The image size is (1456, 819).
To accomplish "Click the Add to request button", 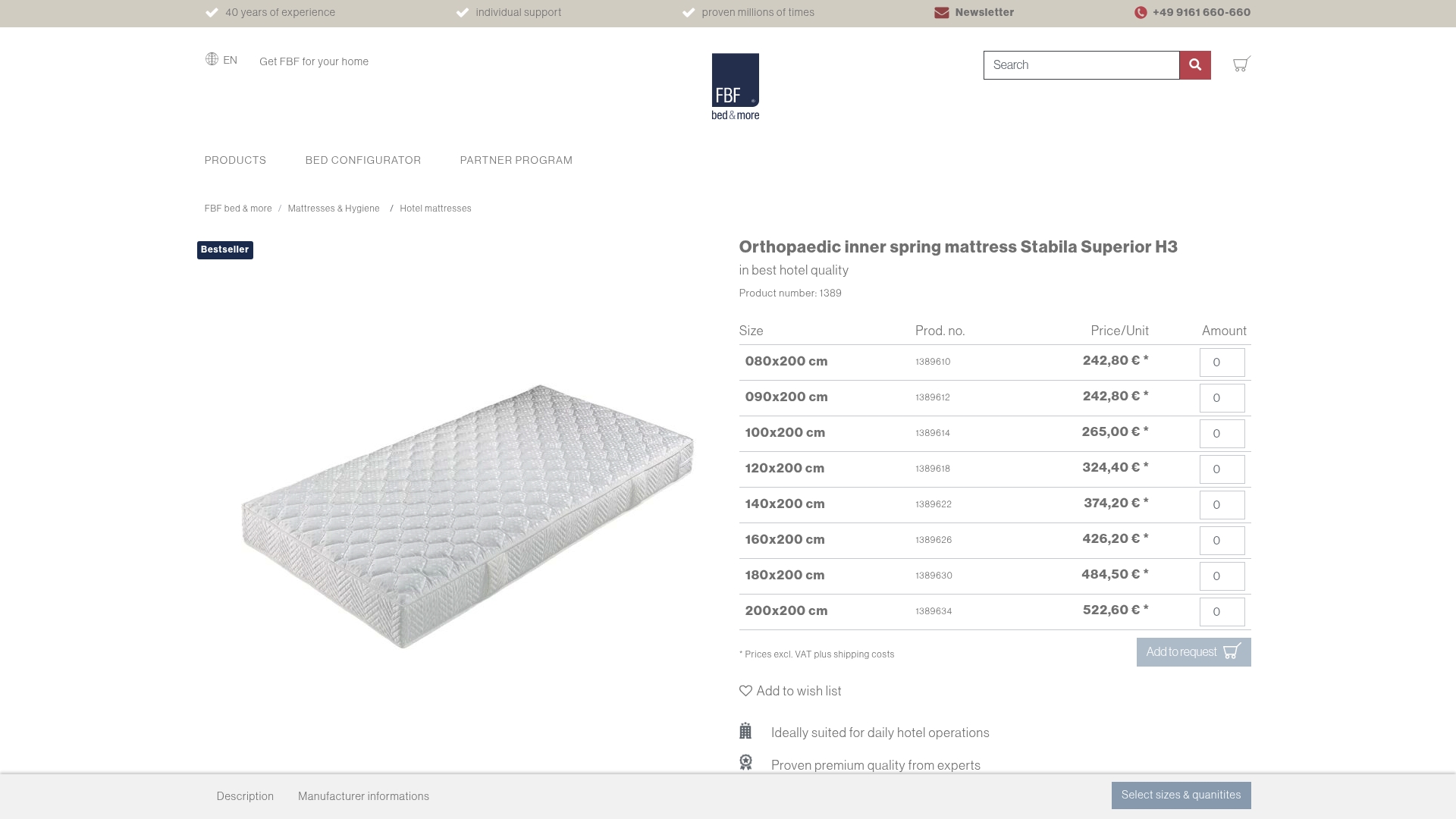I will pyautogui.click(x=1194, y=652).
